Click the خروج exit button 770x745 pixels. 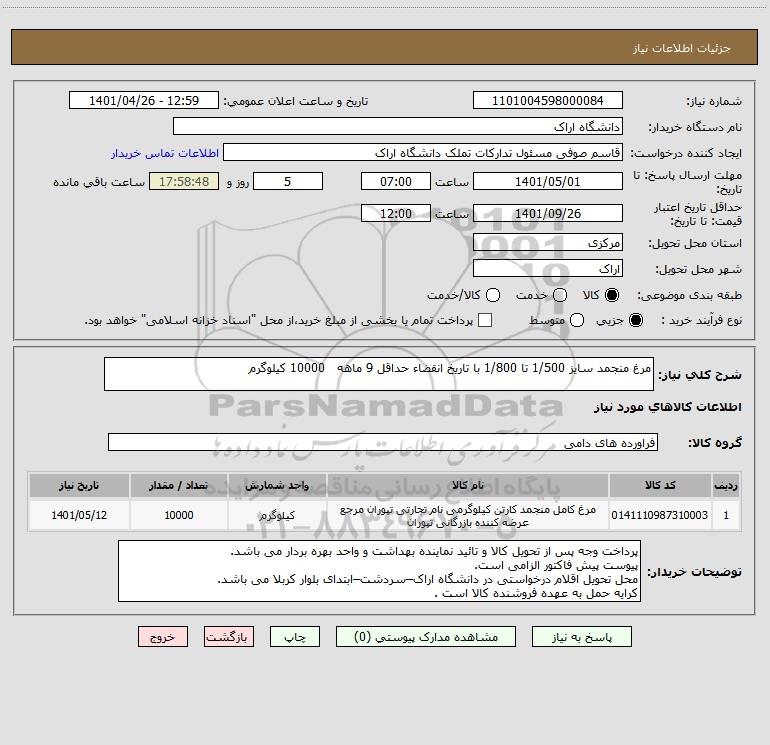[163, 637]
